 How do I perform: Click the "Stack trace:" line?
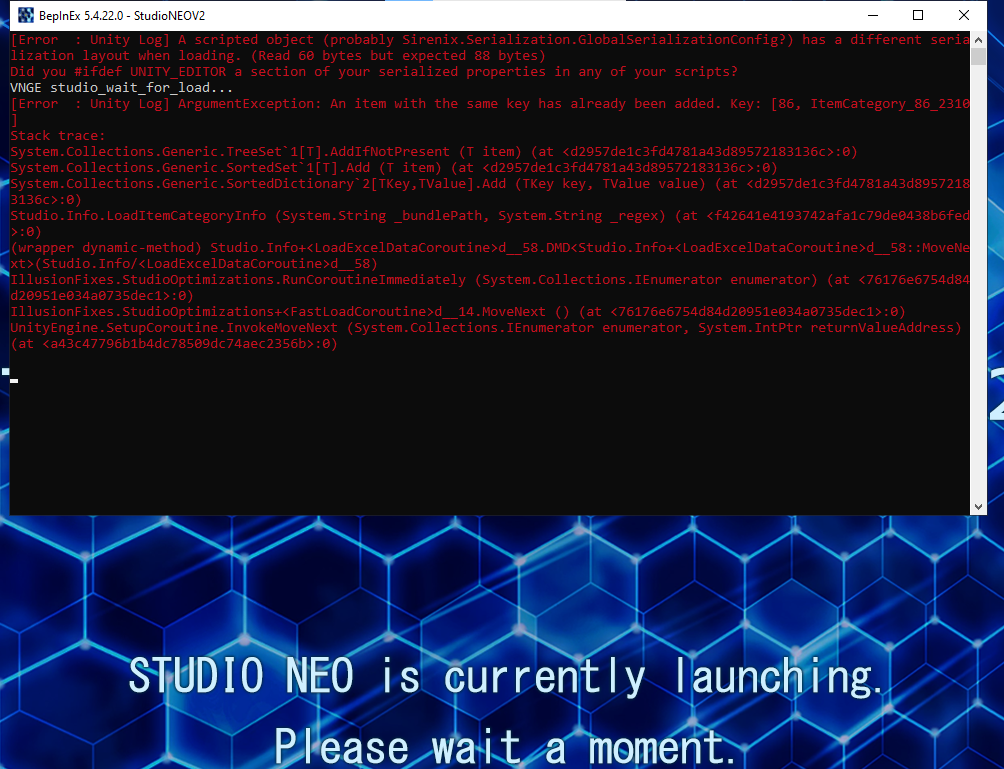click(x=57, y=136)
